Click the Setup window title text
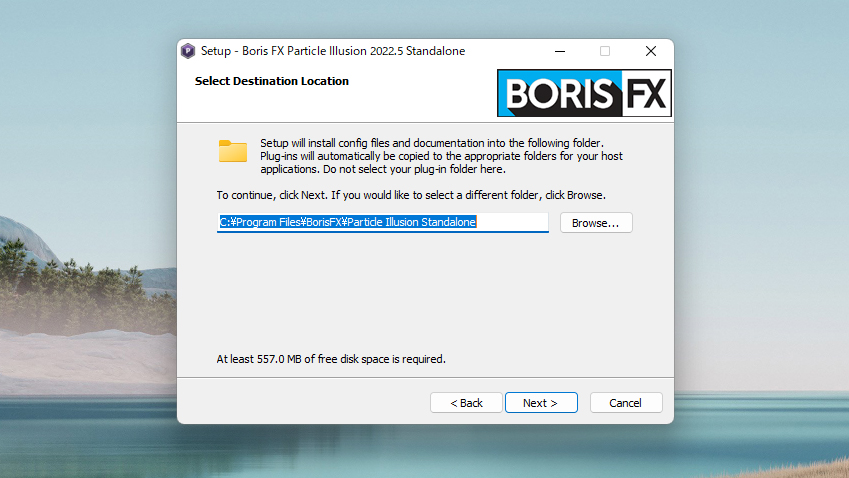This screenshot has height=478, width=849. click(x=333, y=51)
